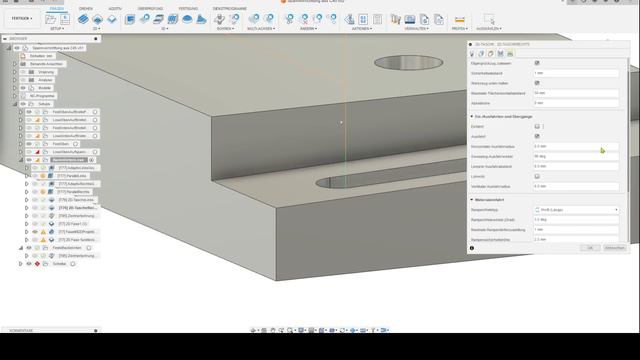Viewport: 640px width, 360px height.
Task: Toggle visibility eye of Analyse
Action: [x=23, y=80]
